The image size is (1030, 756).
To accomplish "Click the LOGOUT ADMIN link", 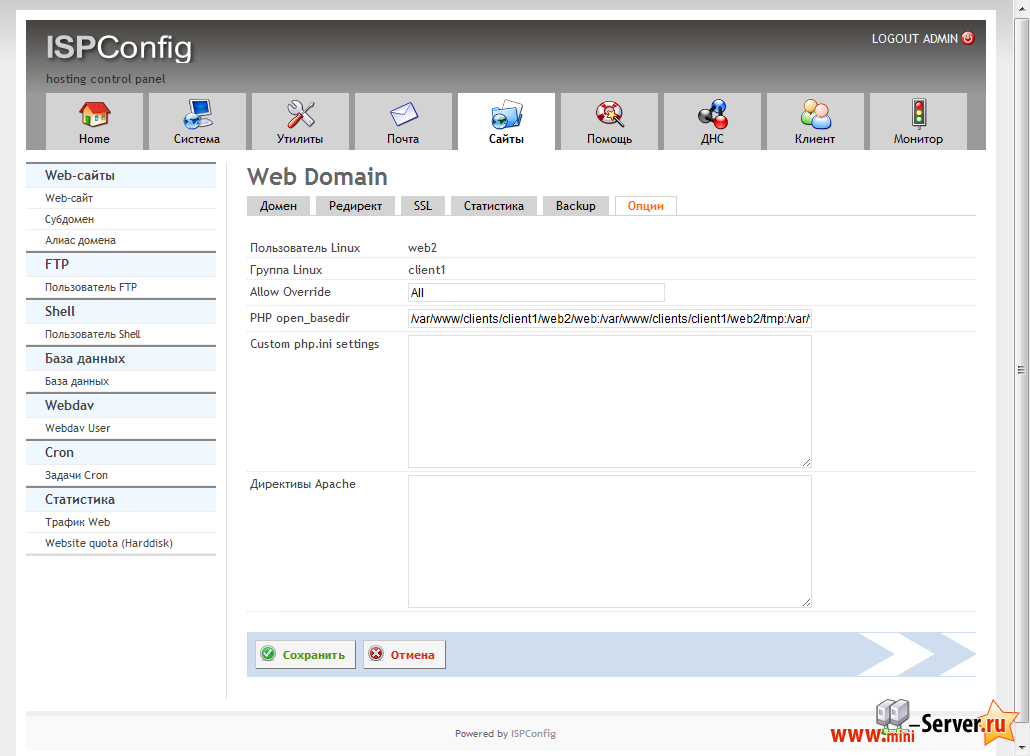I will click(x=914, y=39).
